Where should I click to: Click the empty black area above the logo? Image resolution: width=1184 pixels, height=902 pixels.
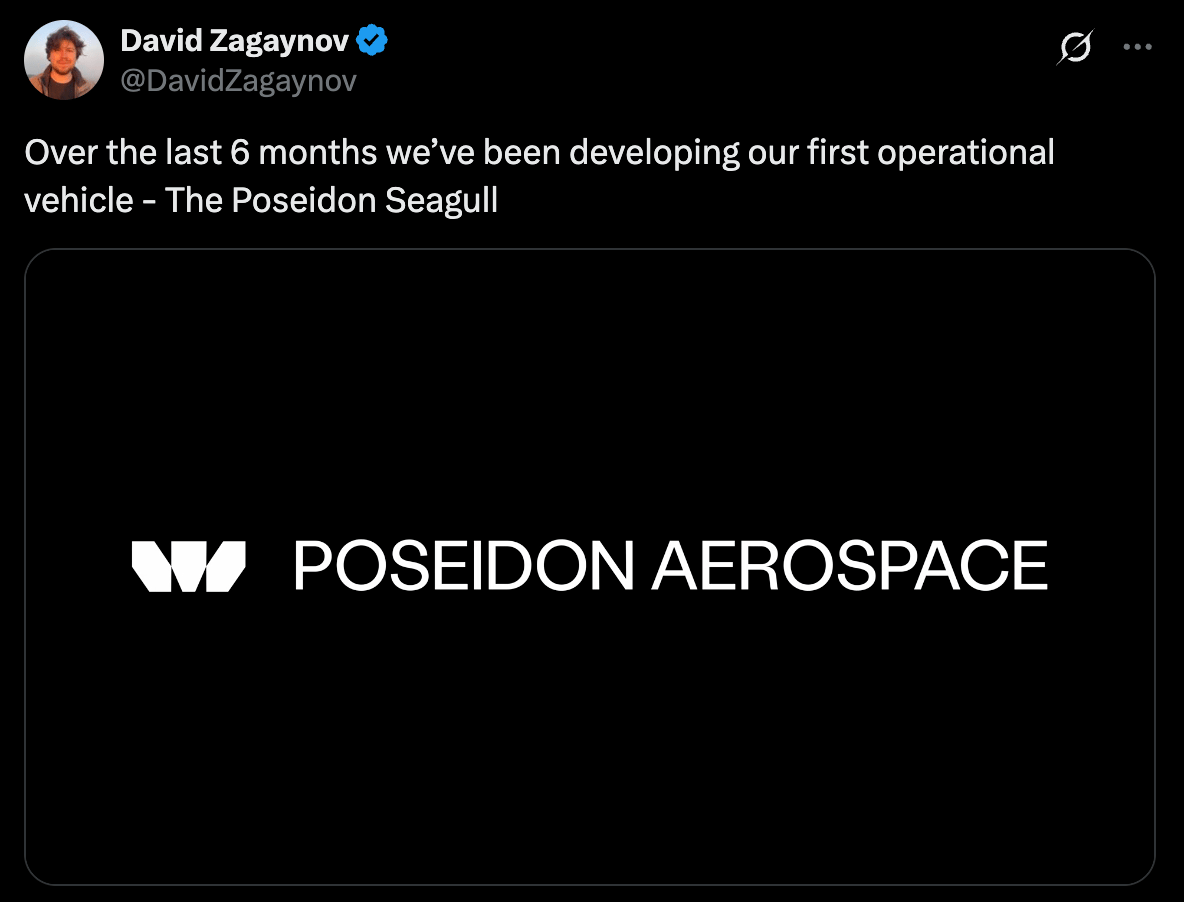[x=590, y=393]
